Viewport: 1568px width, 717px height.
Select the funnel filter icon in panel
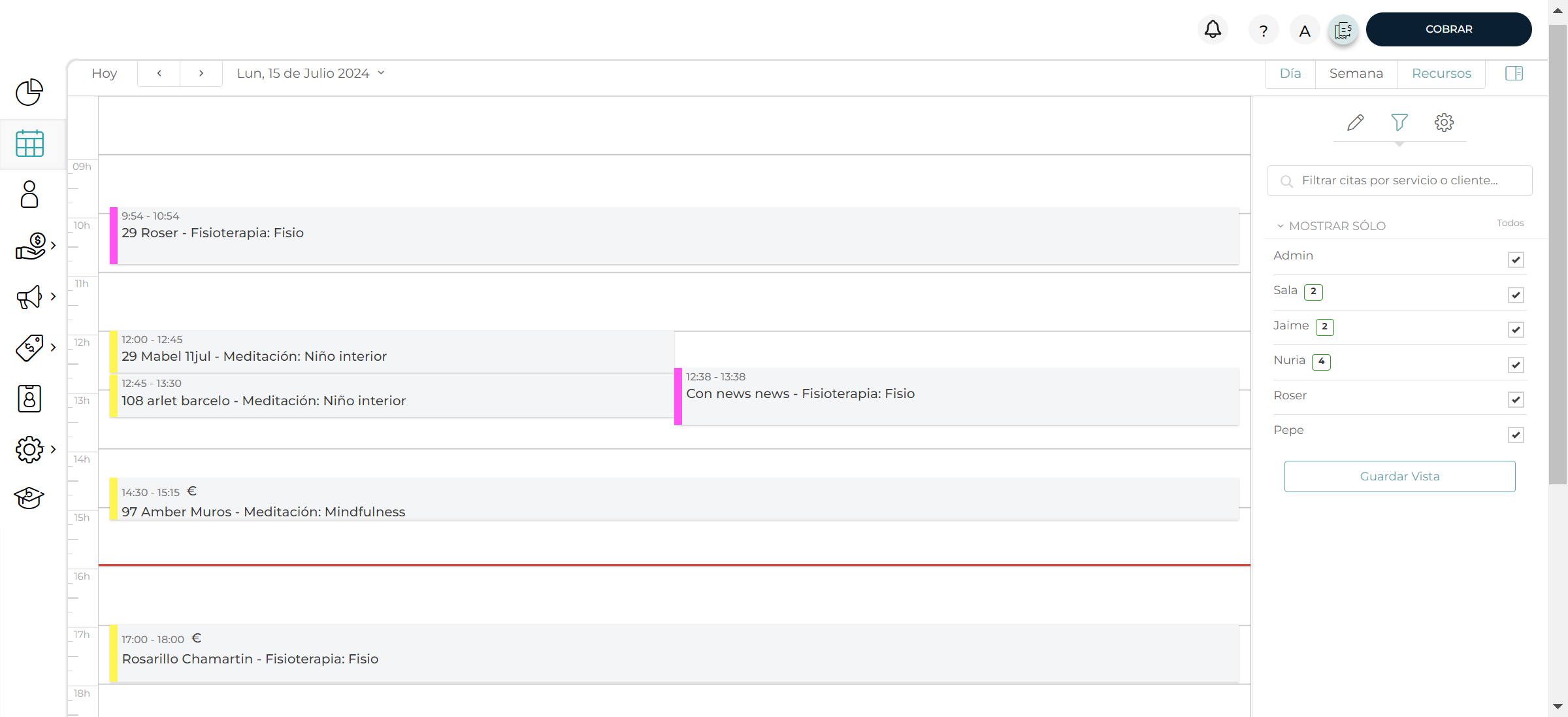(1399, 122)
